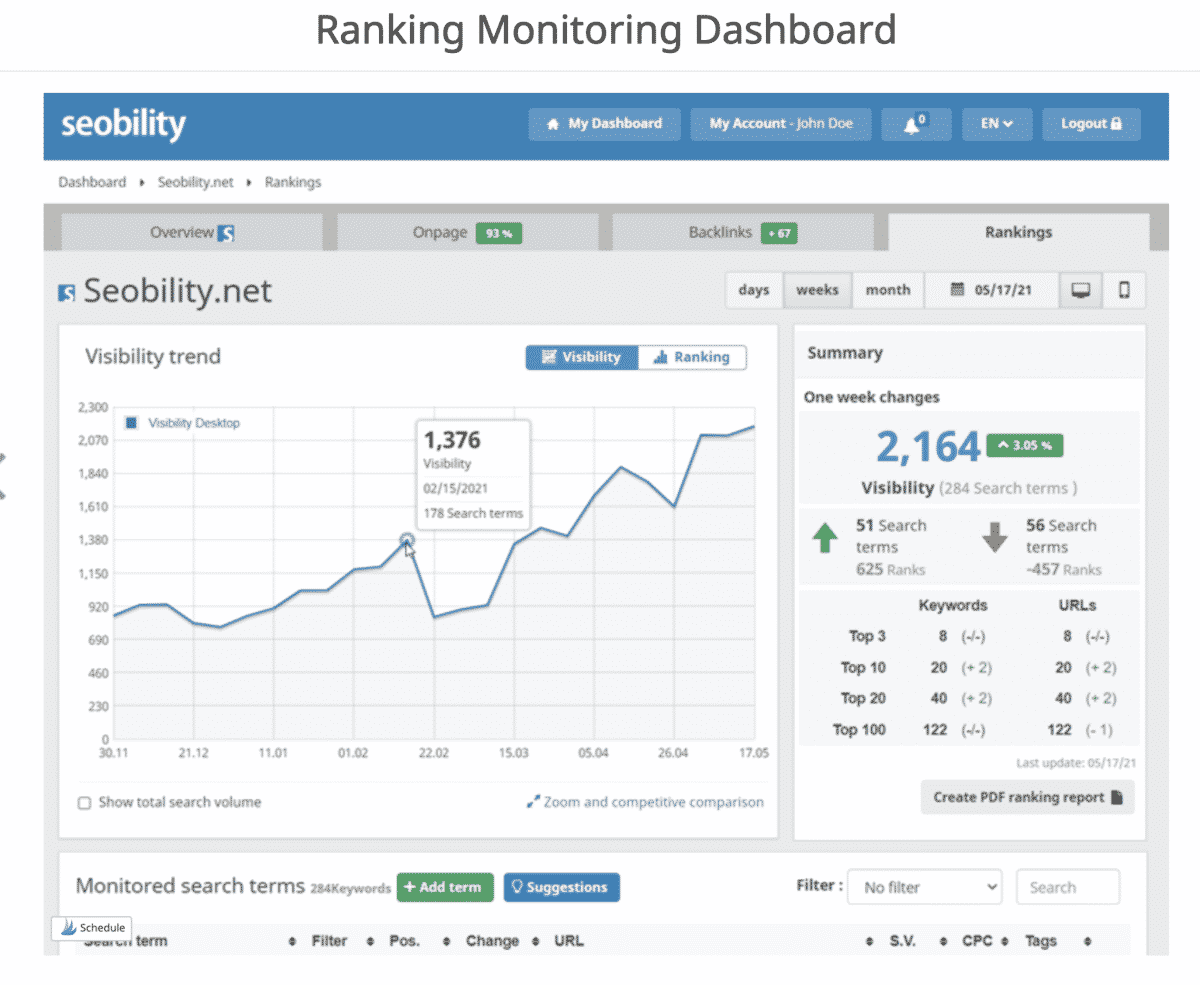Click the notification bell icon
Image resolution: width=1200 pixels, height=985 pixels.
click(x=915, y=124)
